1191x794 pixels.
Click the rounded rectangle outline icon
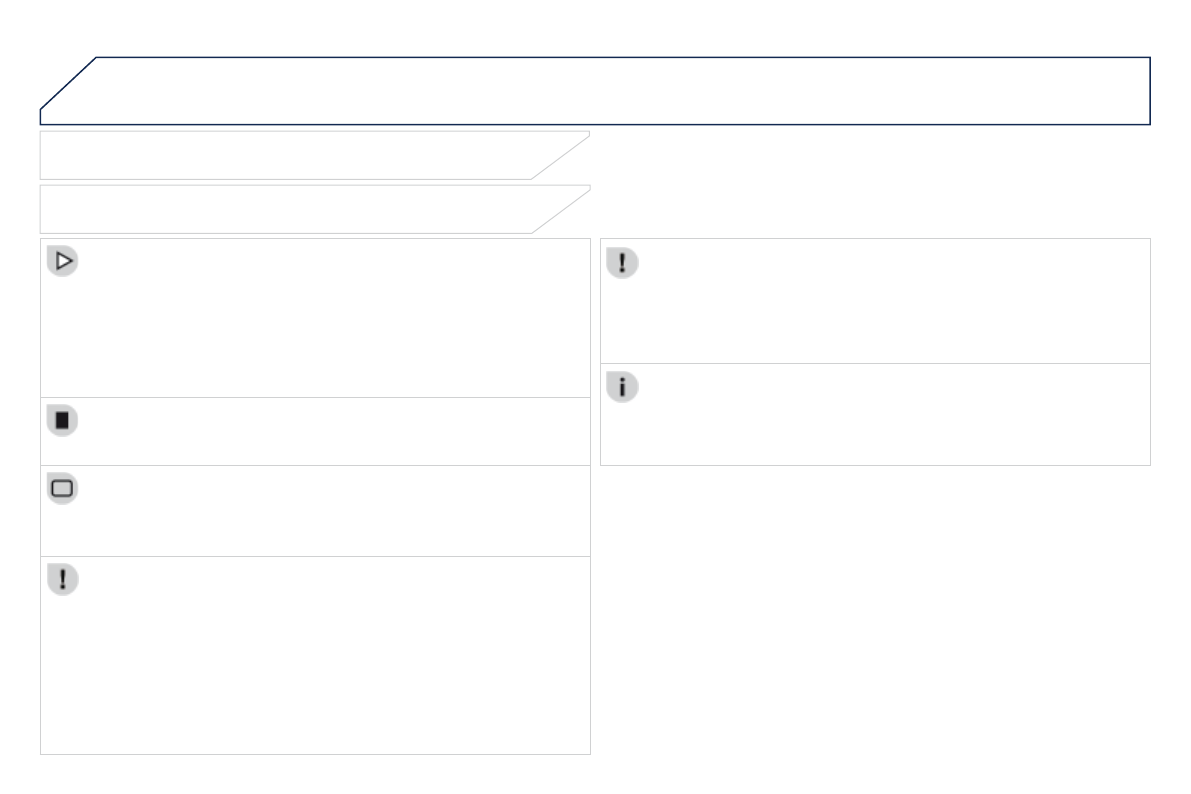click(62, 488)
